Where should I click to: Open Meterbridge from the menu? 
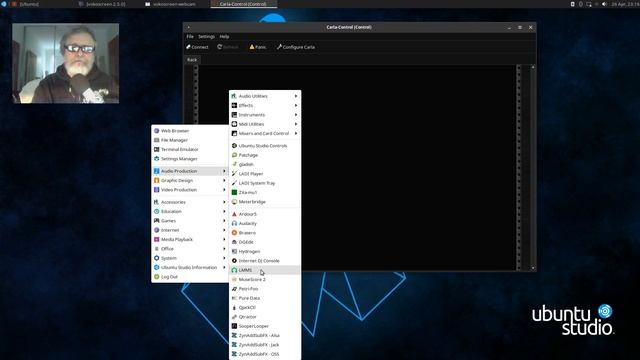click(x=265, y=202)
